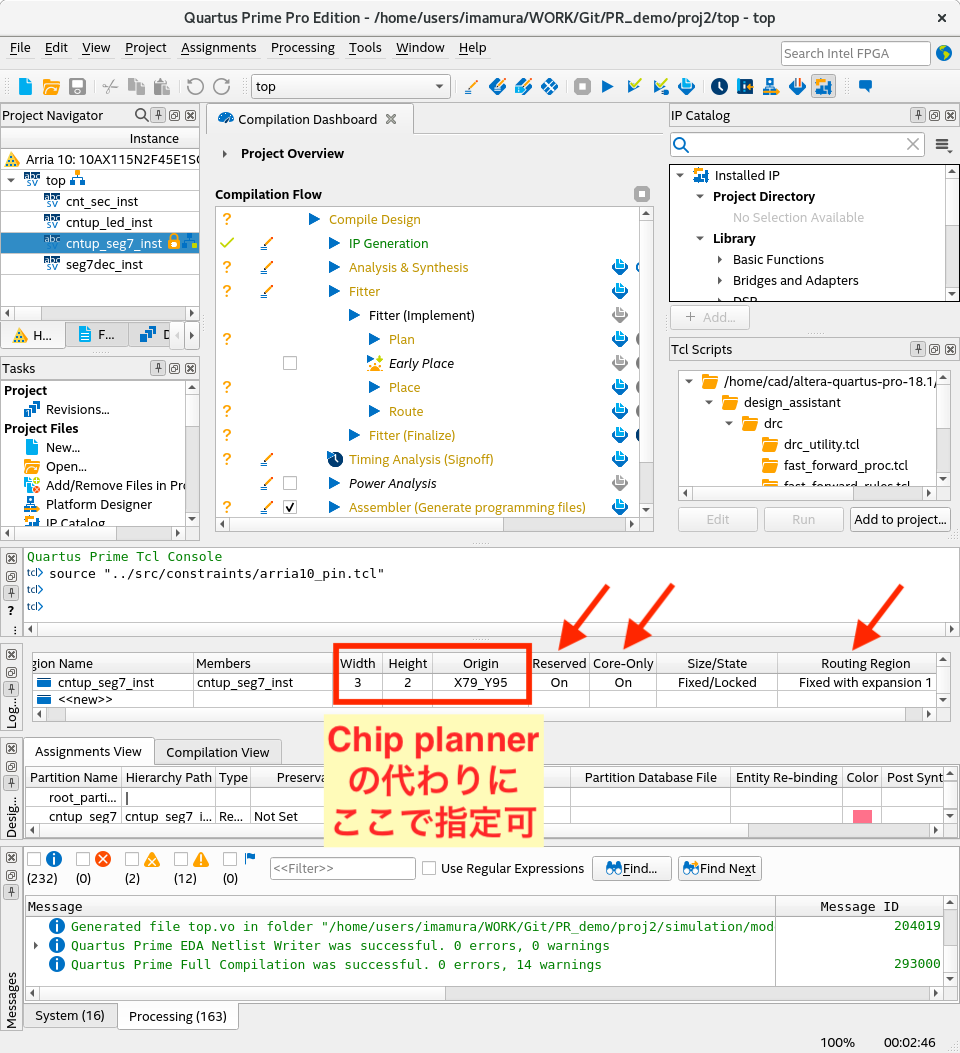Stop processing using toolbar stop icon
The image size is (960, 1053).
pyautogui.click(x=582, y=86)
